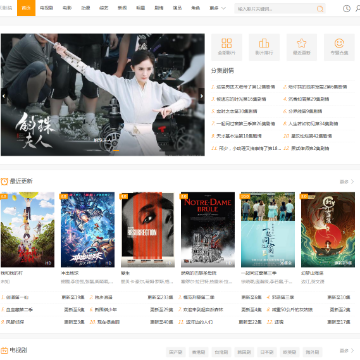Screen dimensions: 360x360
Task: Open the four-squares grid icon card
Action: coord(227,47)
